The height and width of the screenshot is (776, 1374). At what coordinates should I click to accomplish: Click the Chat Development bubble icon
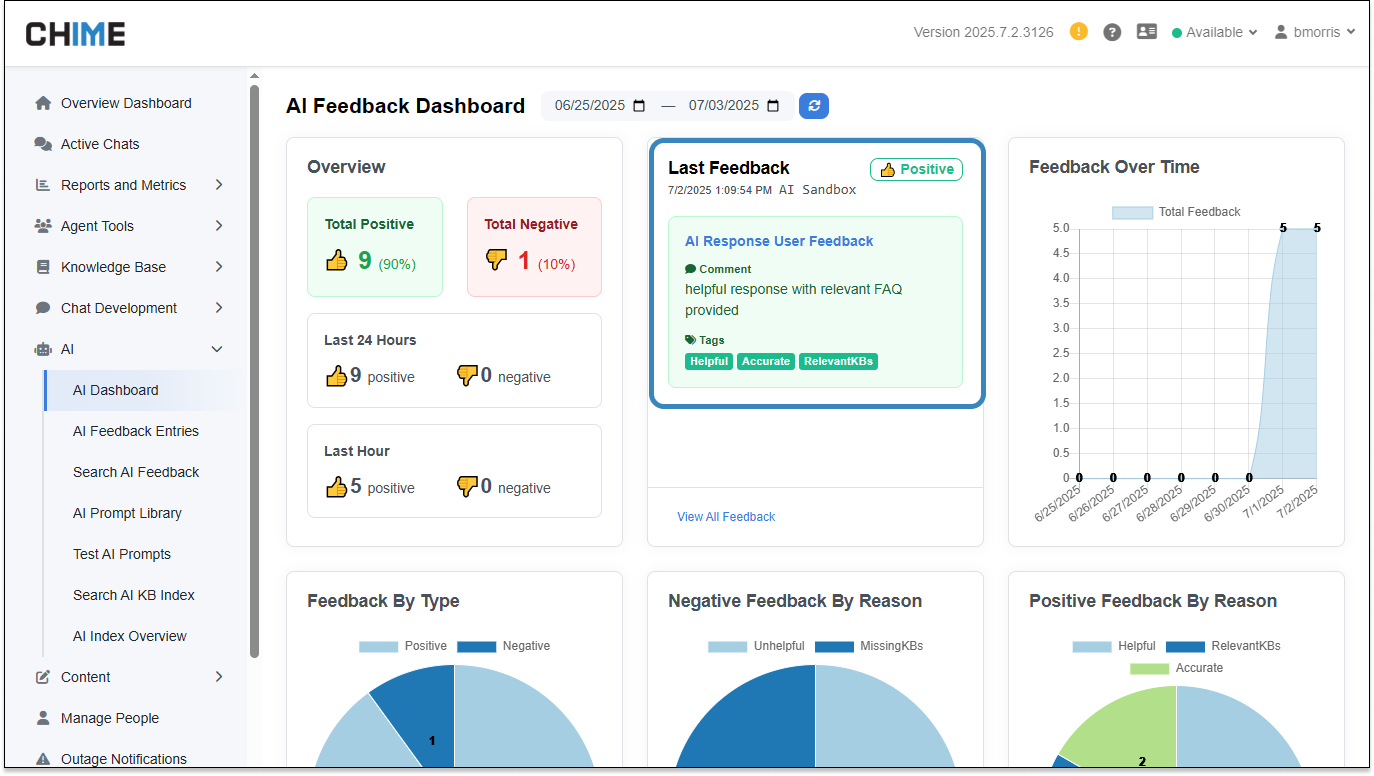43,308
